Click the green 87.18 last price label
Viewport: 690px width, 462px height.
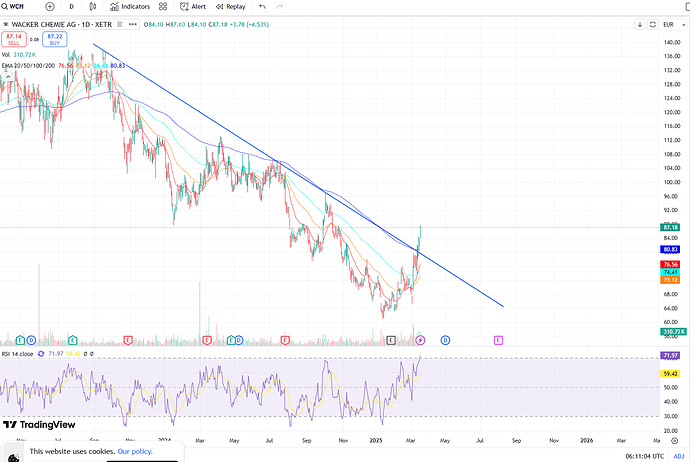click(x=670, y=227)
